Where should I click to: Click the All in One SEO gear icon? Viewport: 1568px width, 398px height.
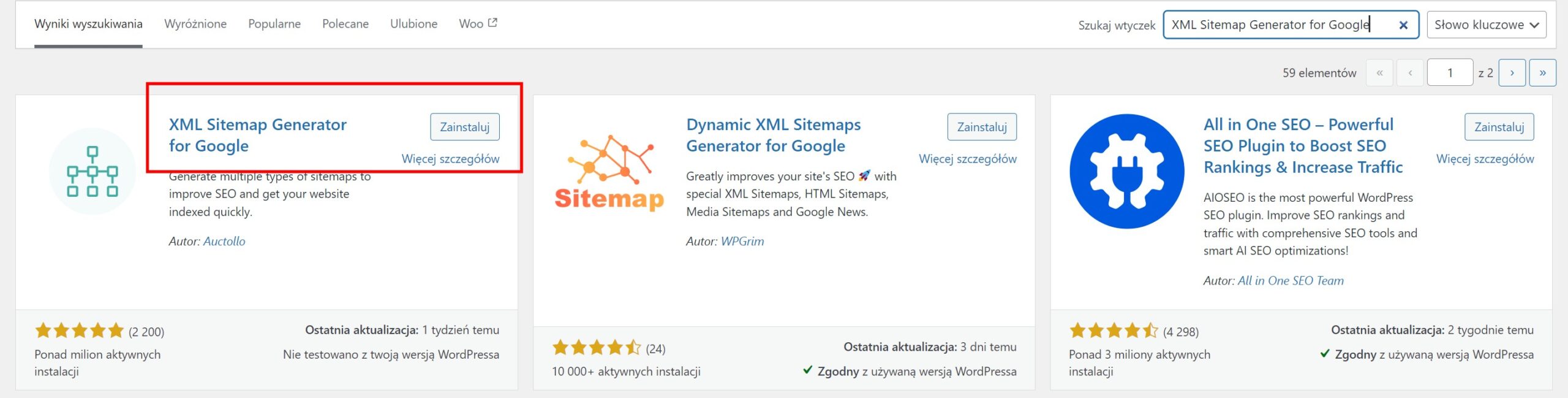(x=1127, y=171)
